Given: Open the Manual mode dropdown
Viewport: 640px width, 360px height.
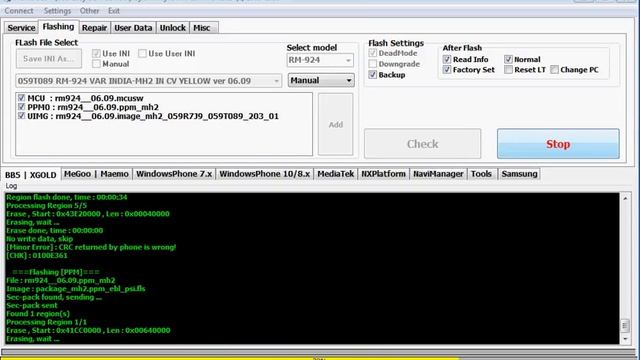Looking at the screenshot, I should (321, 80).
